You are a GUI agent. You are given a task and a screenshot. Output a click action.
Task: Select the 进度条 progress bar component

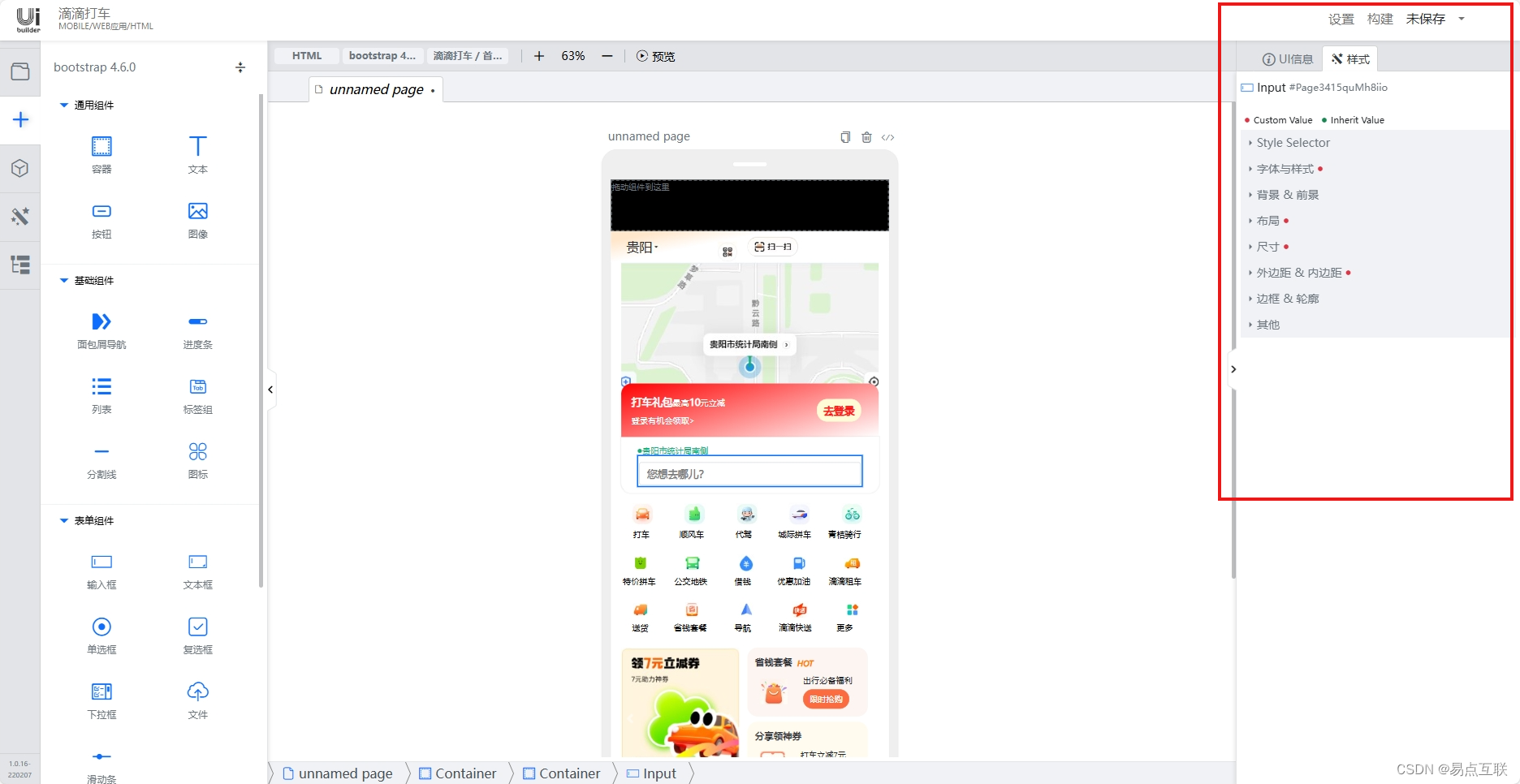(197, 330)
